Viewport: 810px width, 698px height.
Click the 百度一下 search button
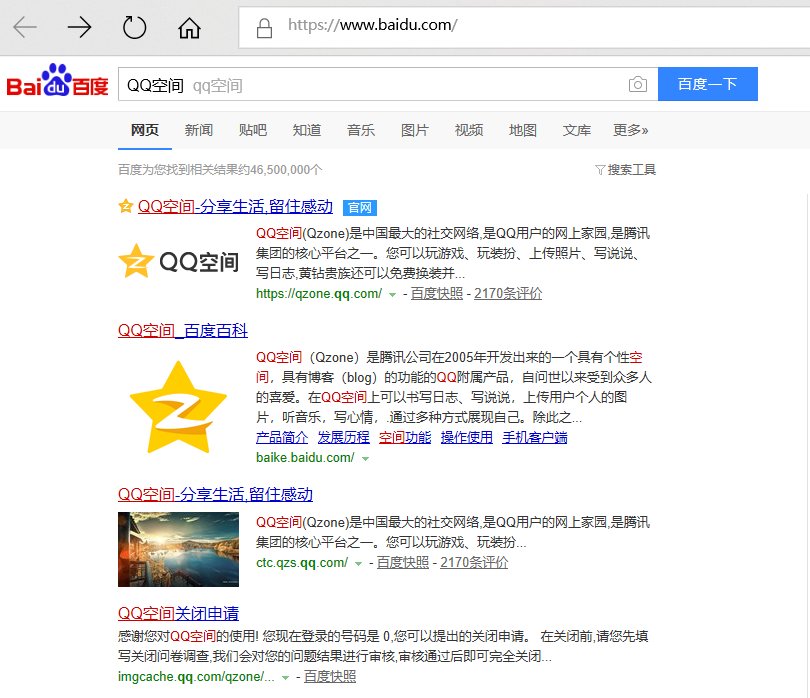pos(707,85)
